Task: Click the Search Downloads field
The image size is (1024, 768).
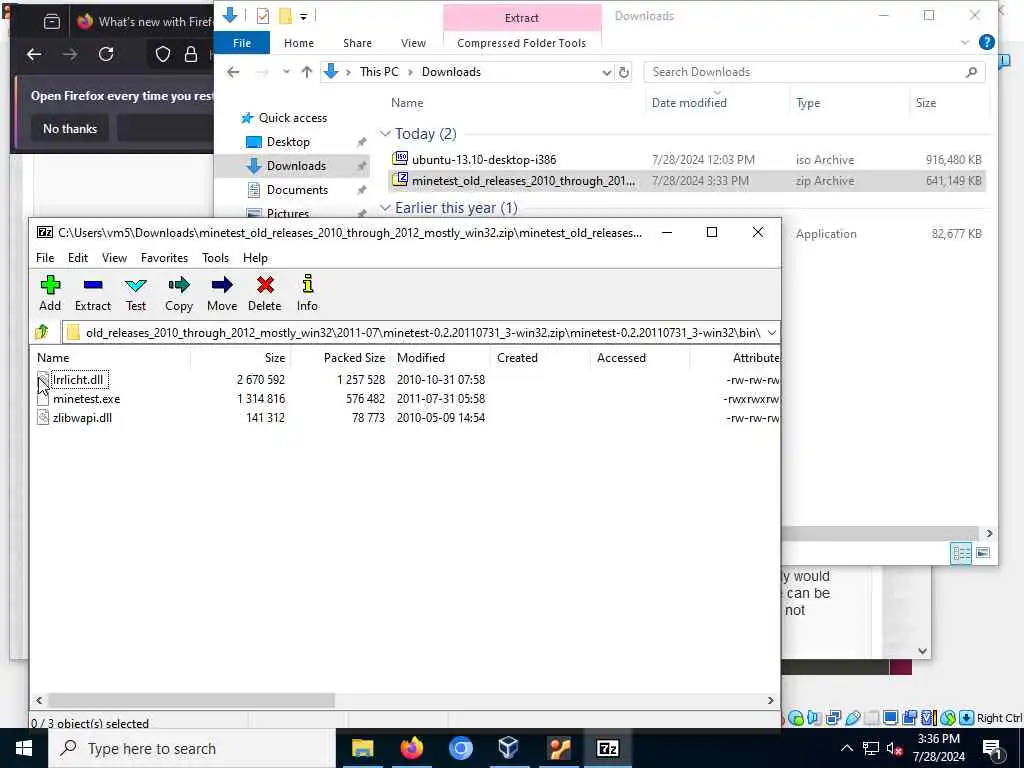Action: point(814,72)
